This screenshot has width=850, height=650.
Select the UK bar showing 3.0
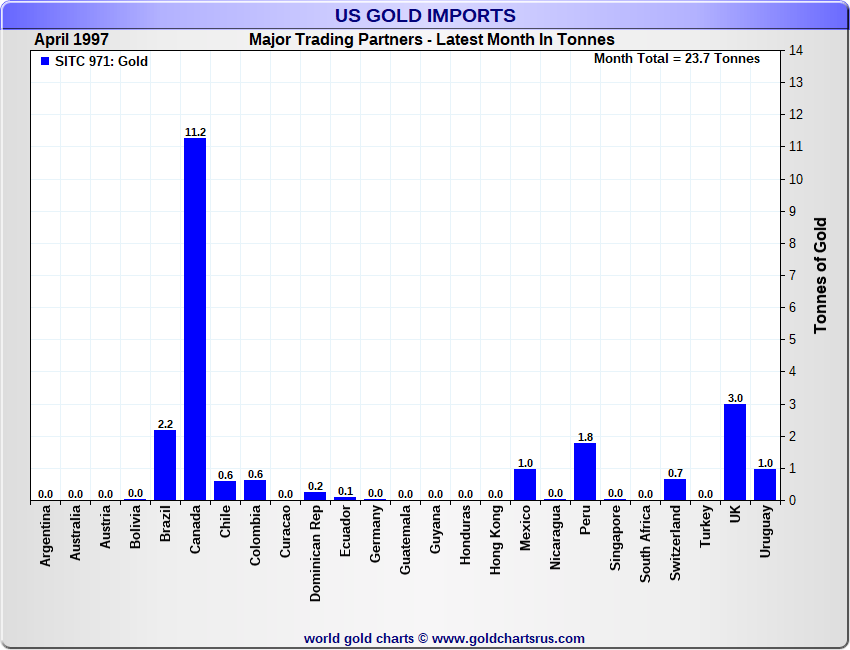point(735,452)
